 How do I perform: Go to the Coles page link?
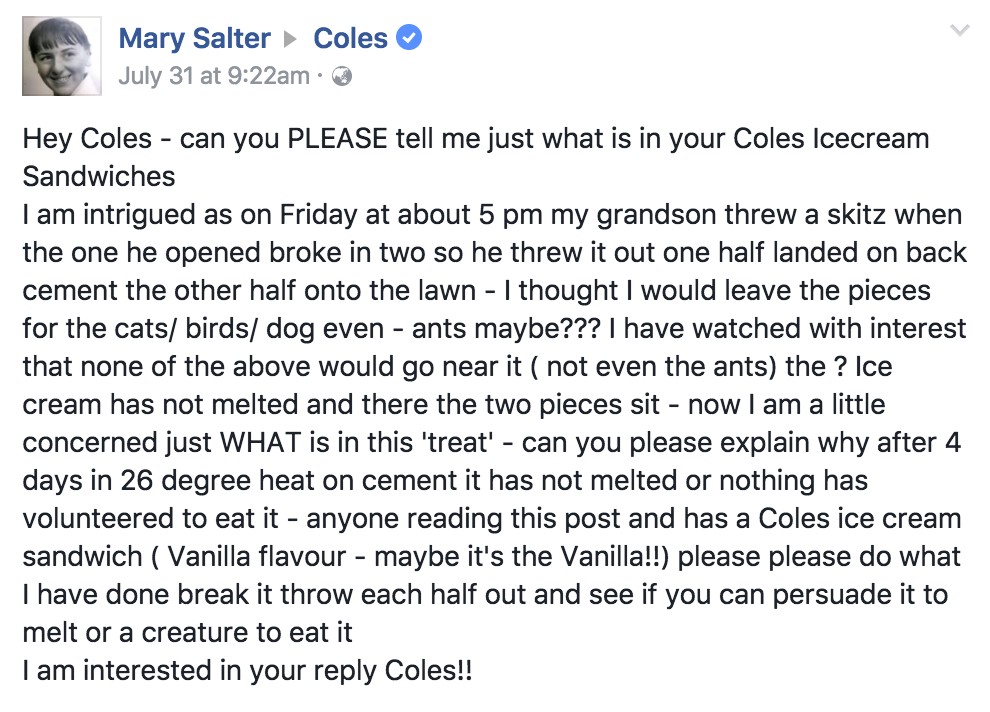350,39
